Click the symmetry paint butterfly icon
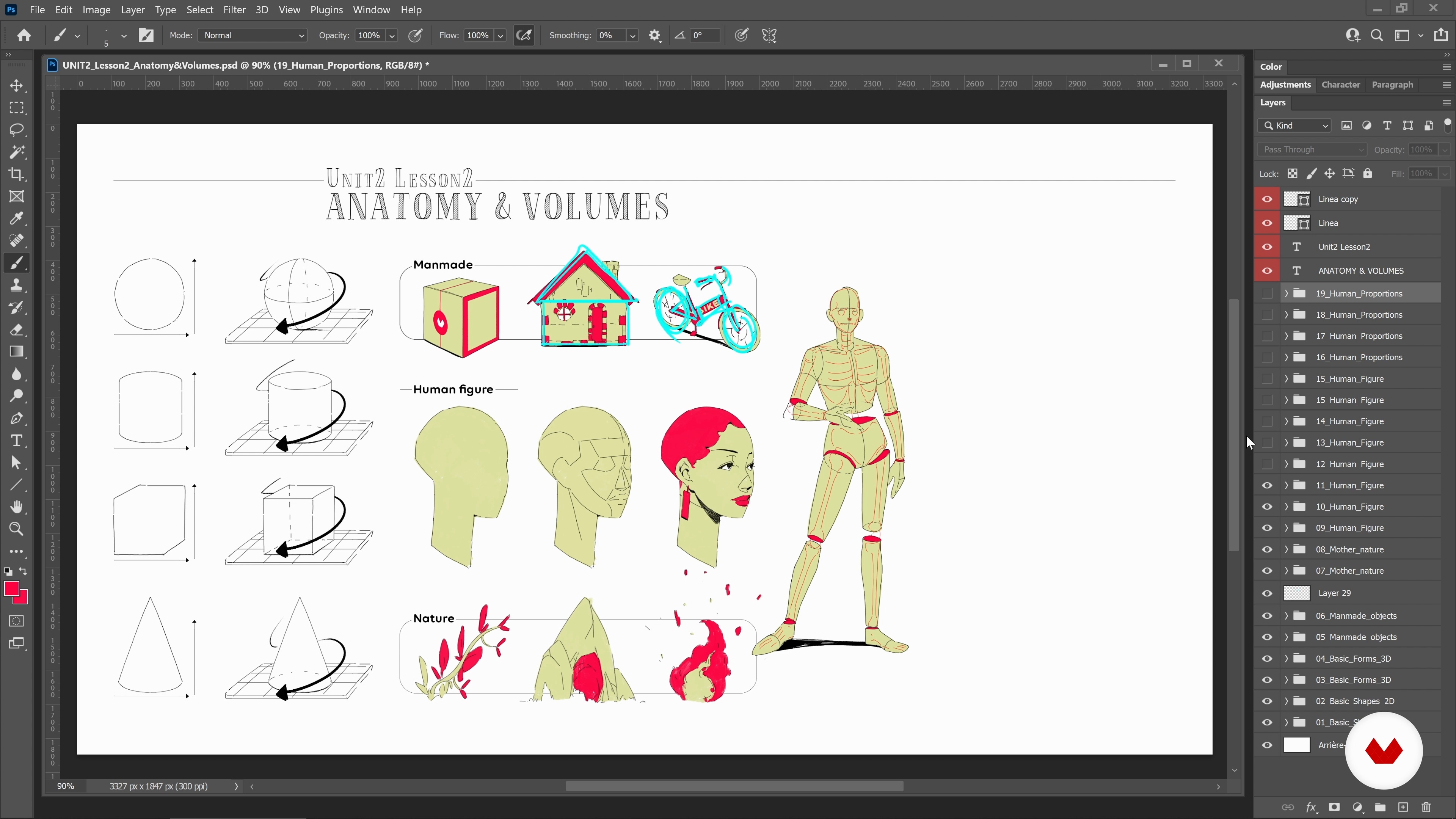Screen dimensions: 1456x819 point(769,36)
